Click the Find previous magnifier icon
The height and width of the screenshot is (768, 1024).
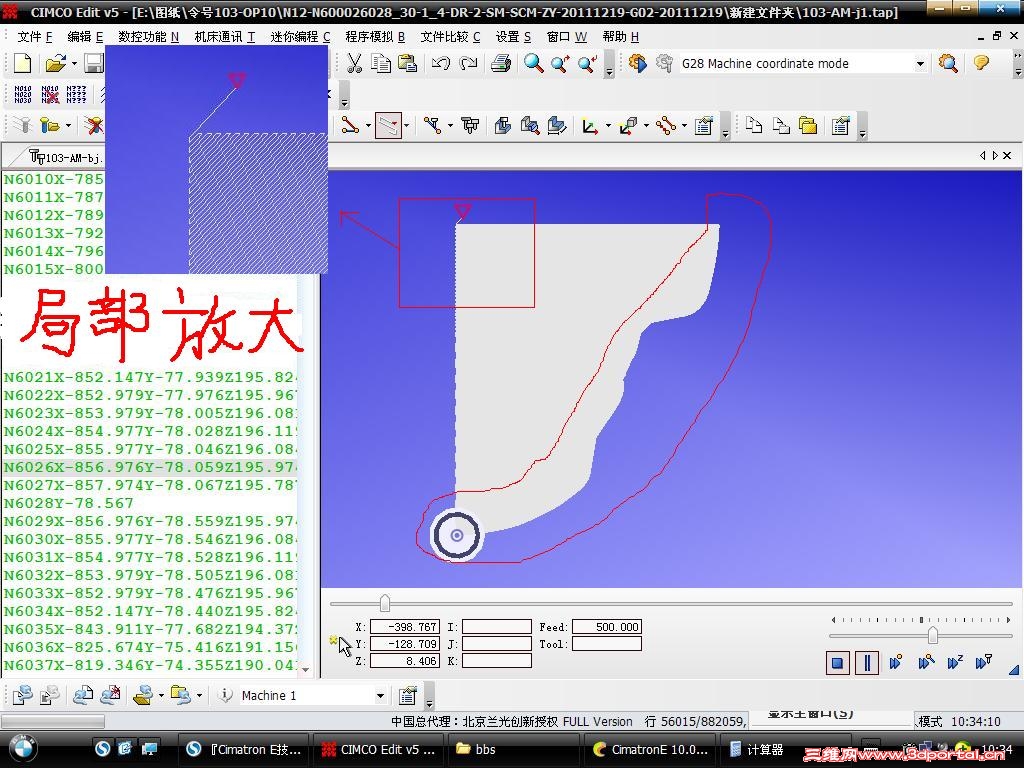pyautogui.click(x=560, y=63)
